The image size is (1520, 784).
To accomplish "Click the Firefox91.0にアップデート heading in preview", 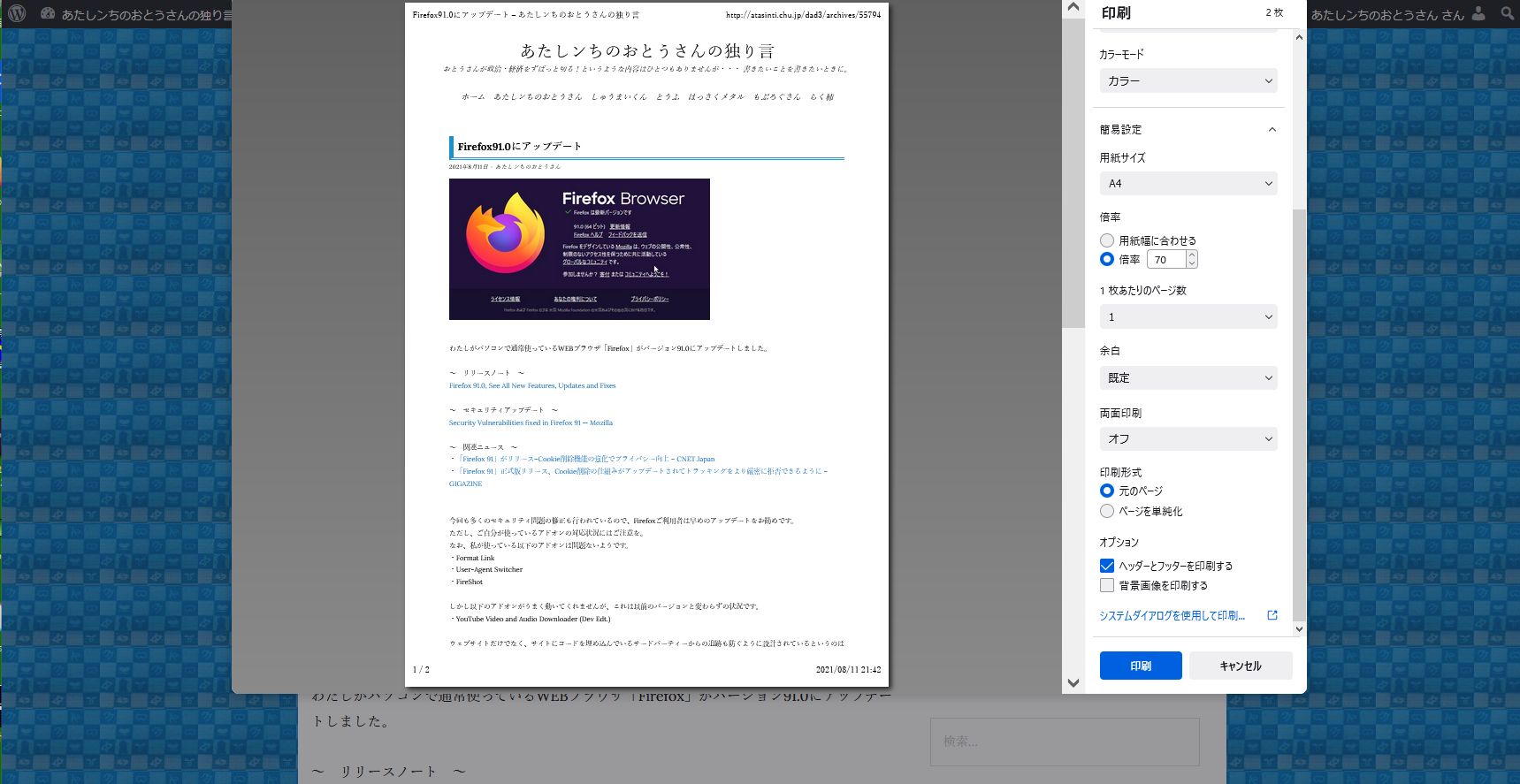I will click(x=519, y=147).
